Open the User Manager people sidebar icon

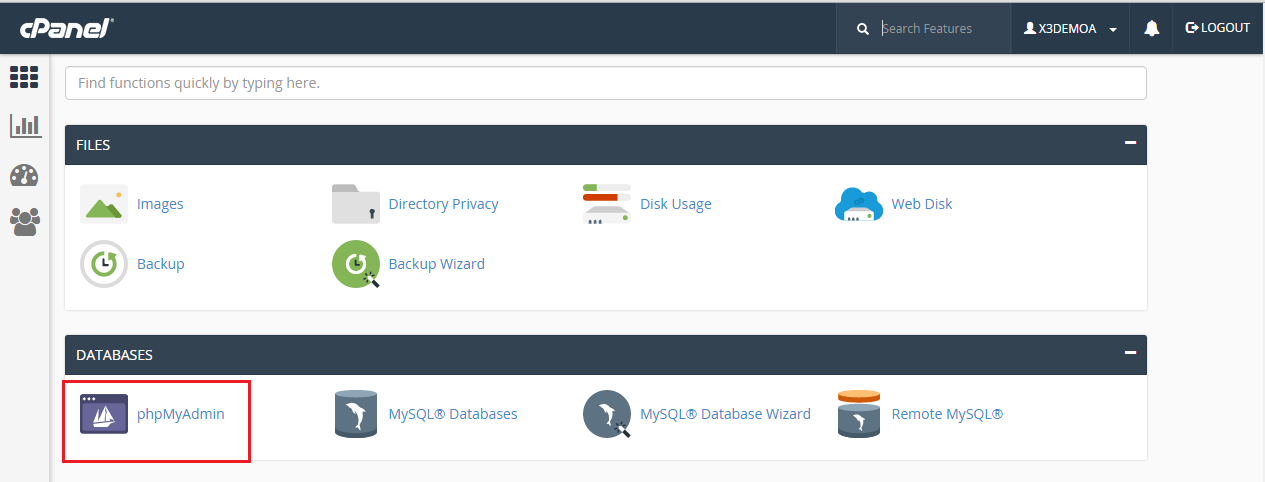tap(24, 221)
